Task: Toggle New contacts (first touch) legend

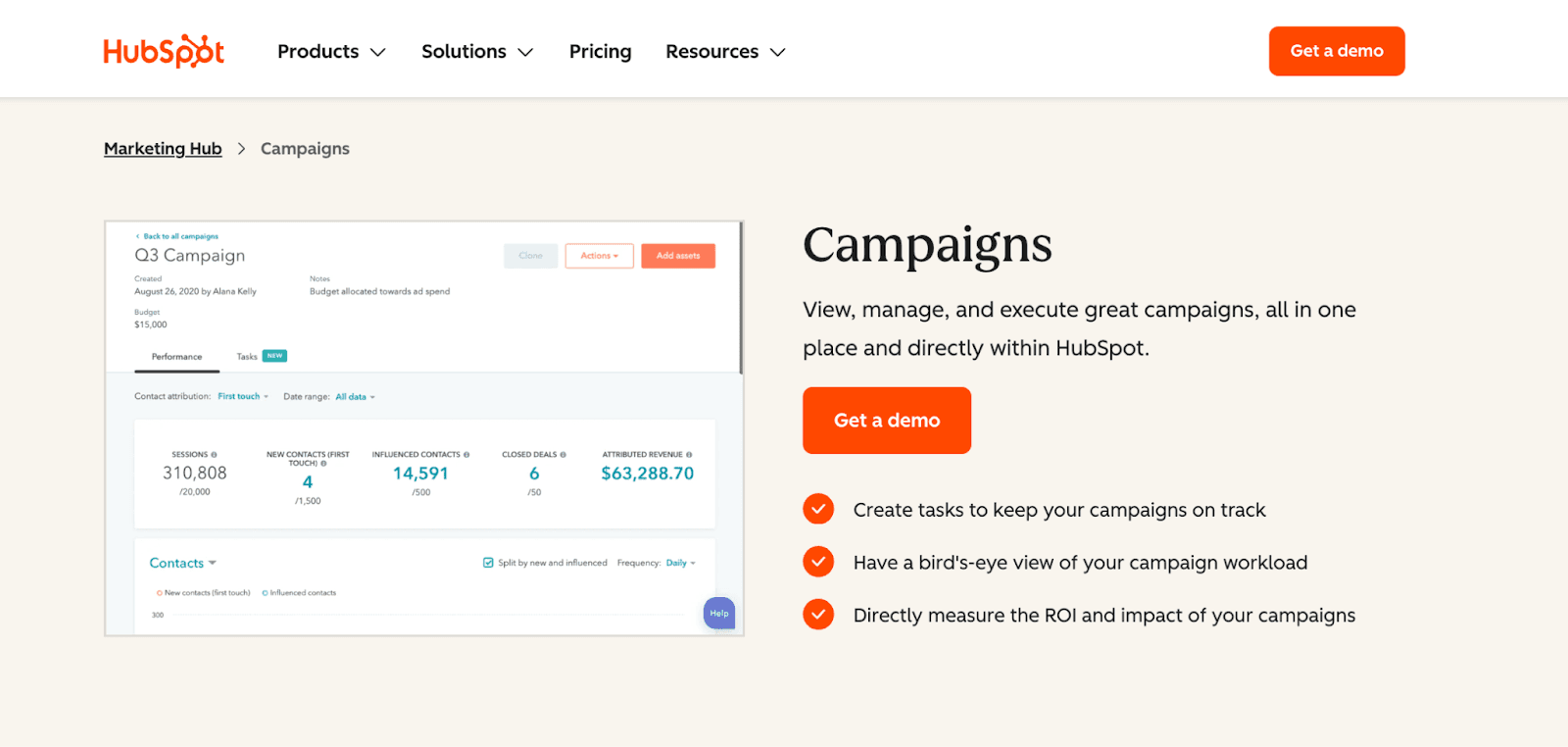Action: 203,593
